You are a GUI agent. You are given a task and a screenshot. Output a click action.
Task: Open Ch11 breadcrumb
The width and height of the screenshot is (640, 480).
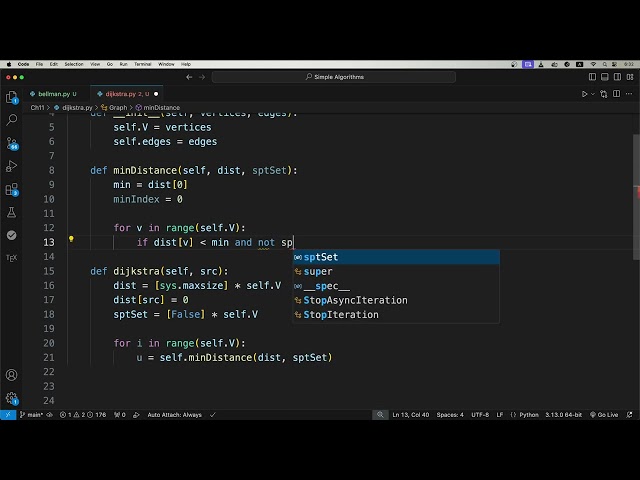click(x=37, y=108)
